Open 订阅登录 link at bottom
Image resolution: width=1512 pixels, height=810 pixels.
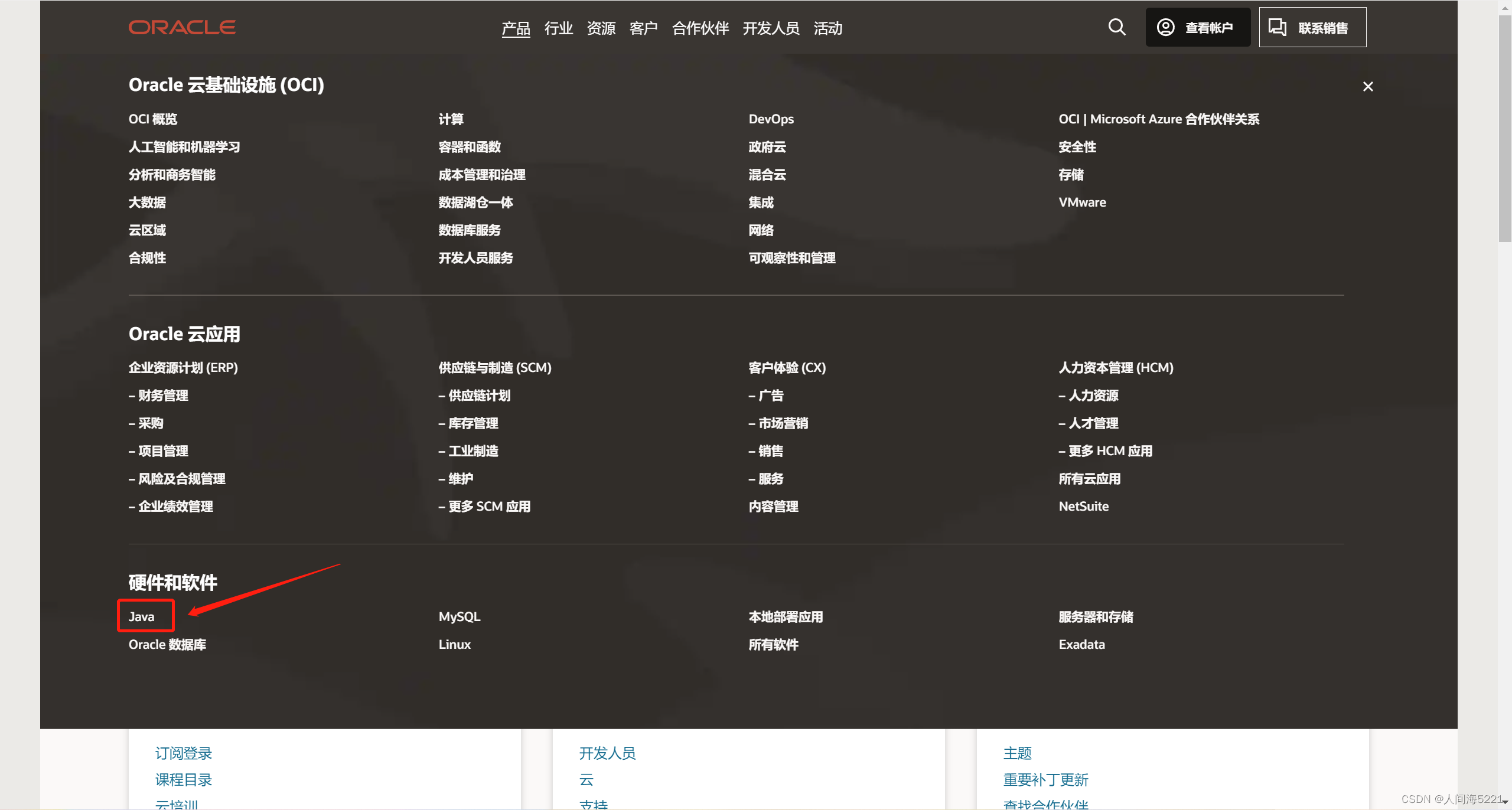[183, 753]
